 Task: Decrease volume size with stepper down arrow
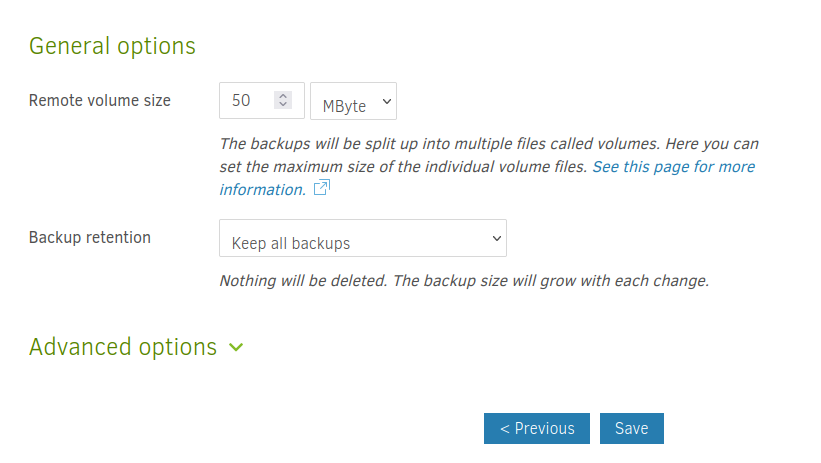click(283, 105)
